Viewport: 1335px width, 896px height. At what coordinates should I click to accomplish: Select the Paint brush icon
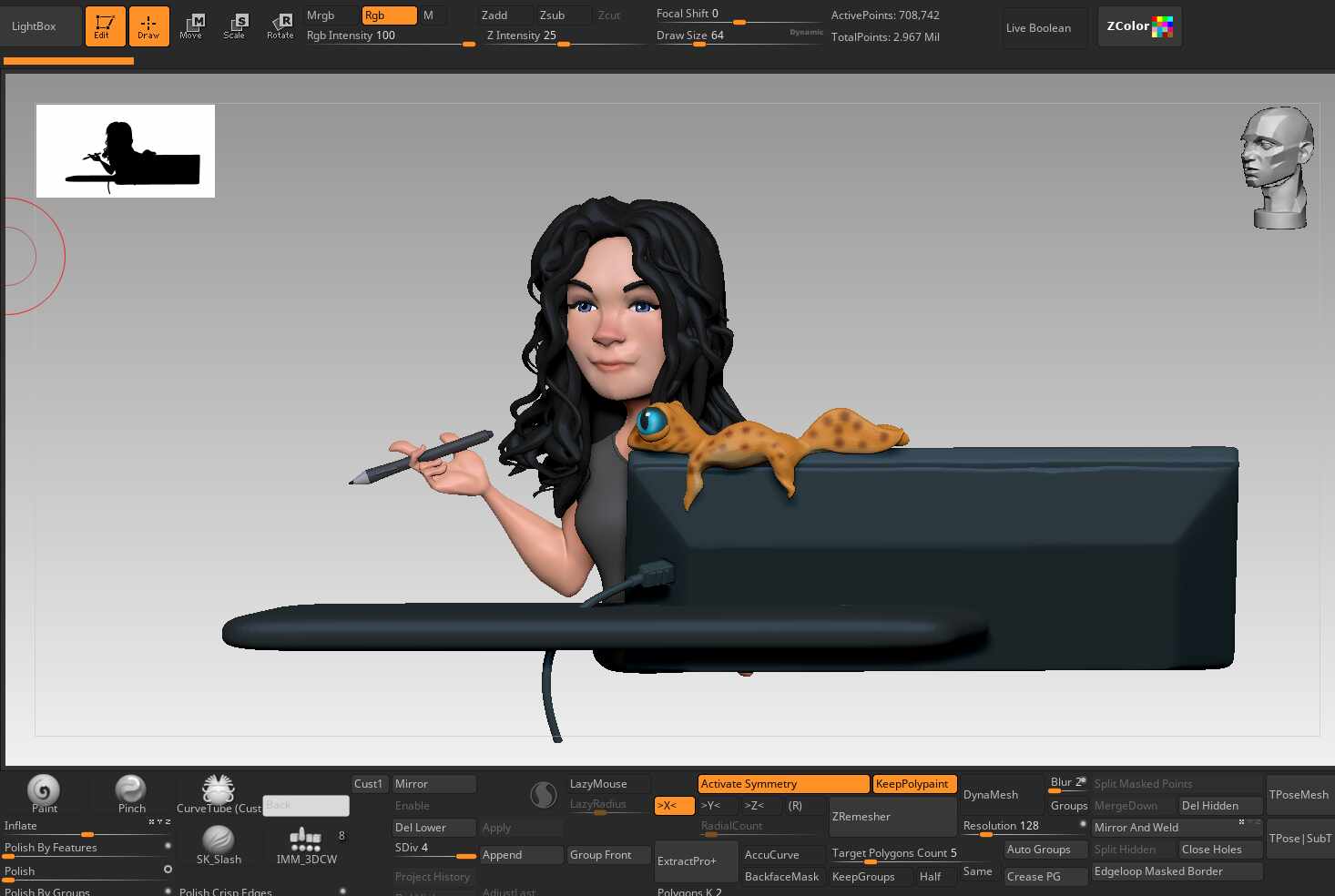point(44,790)
